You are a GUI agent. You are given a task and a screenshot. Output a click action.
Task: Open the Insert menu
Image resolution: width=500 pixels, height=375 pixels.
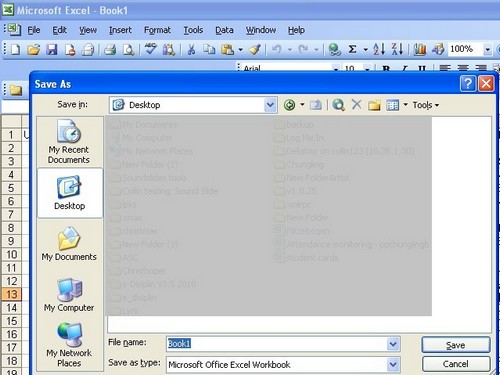point(120,30)
